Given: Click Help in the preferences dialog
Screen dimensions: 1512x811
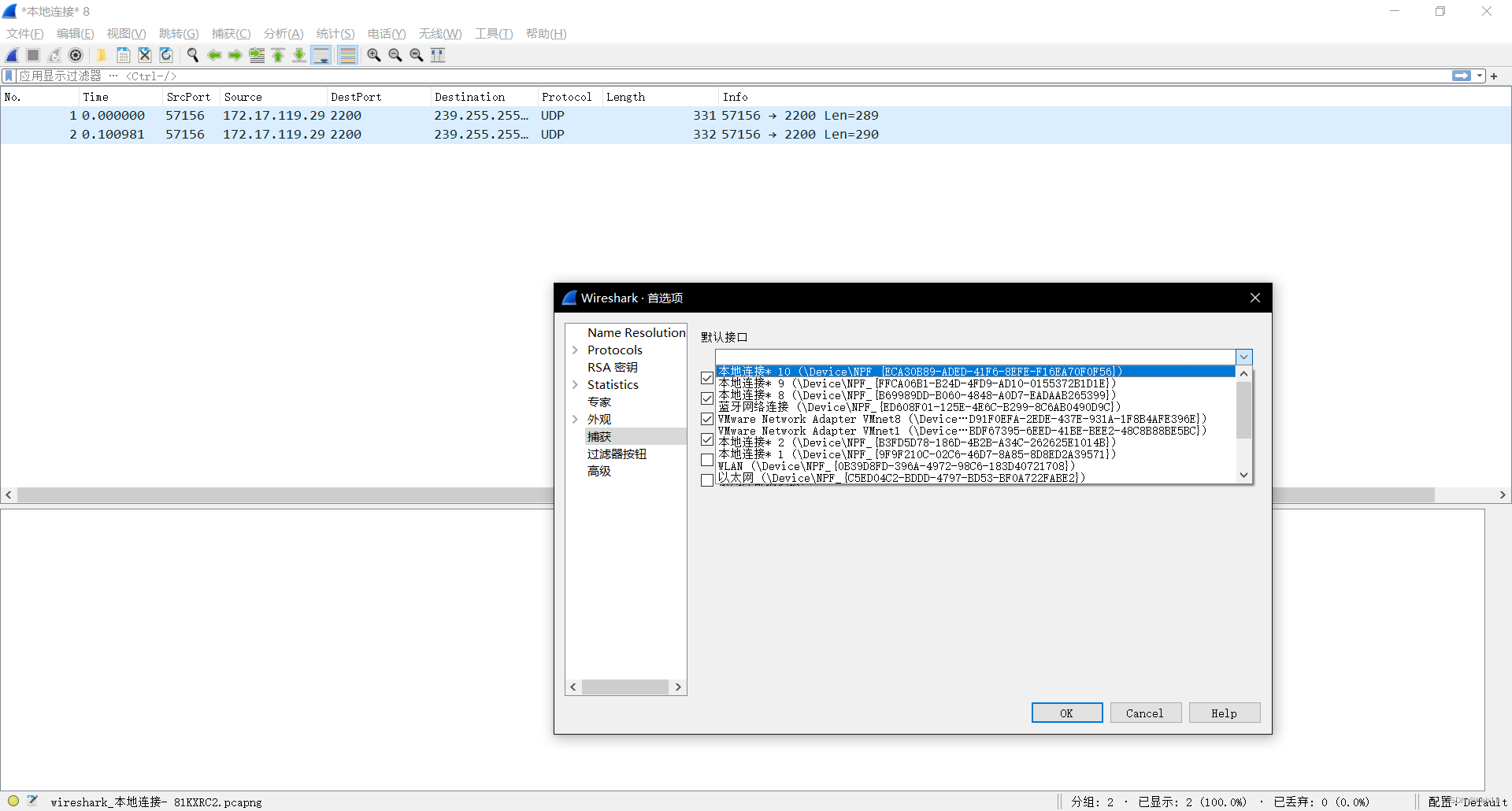Looking at the screenshot, I should coord(1224,713).
